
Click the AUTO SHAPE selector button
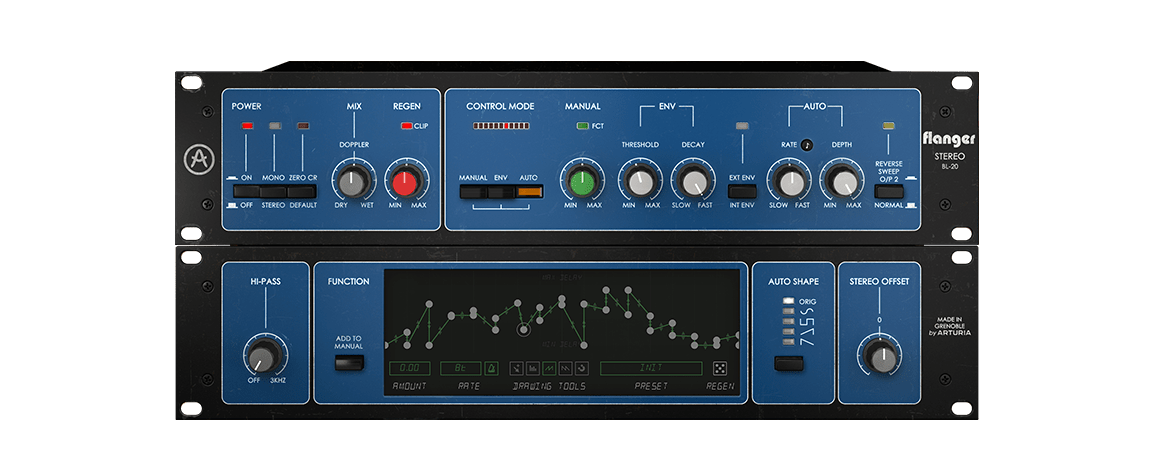click(x=789, y=363)
